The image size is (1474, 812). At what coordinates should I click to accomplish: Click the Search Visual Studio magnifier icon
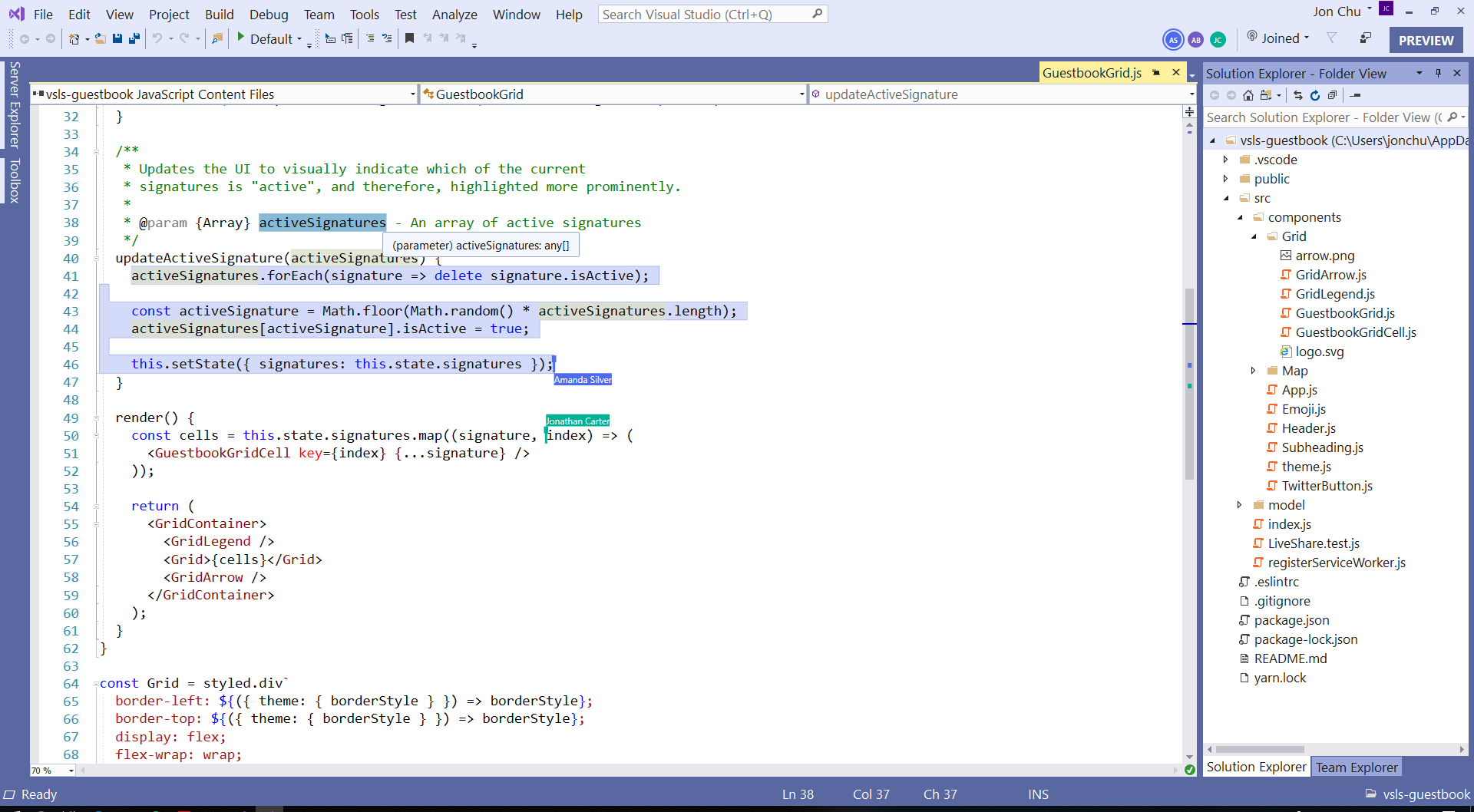click(817, 14)
